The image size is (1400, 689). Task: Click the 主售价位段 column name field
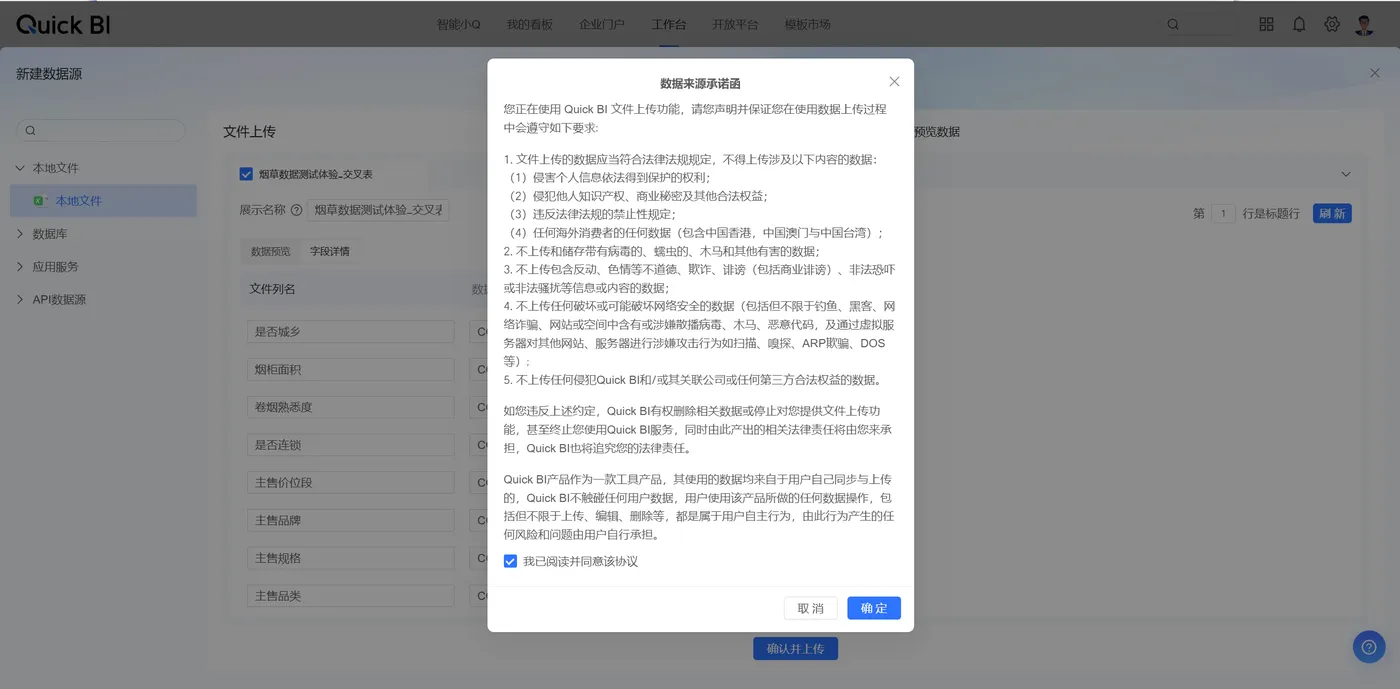coord(351,483)
